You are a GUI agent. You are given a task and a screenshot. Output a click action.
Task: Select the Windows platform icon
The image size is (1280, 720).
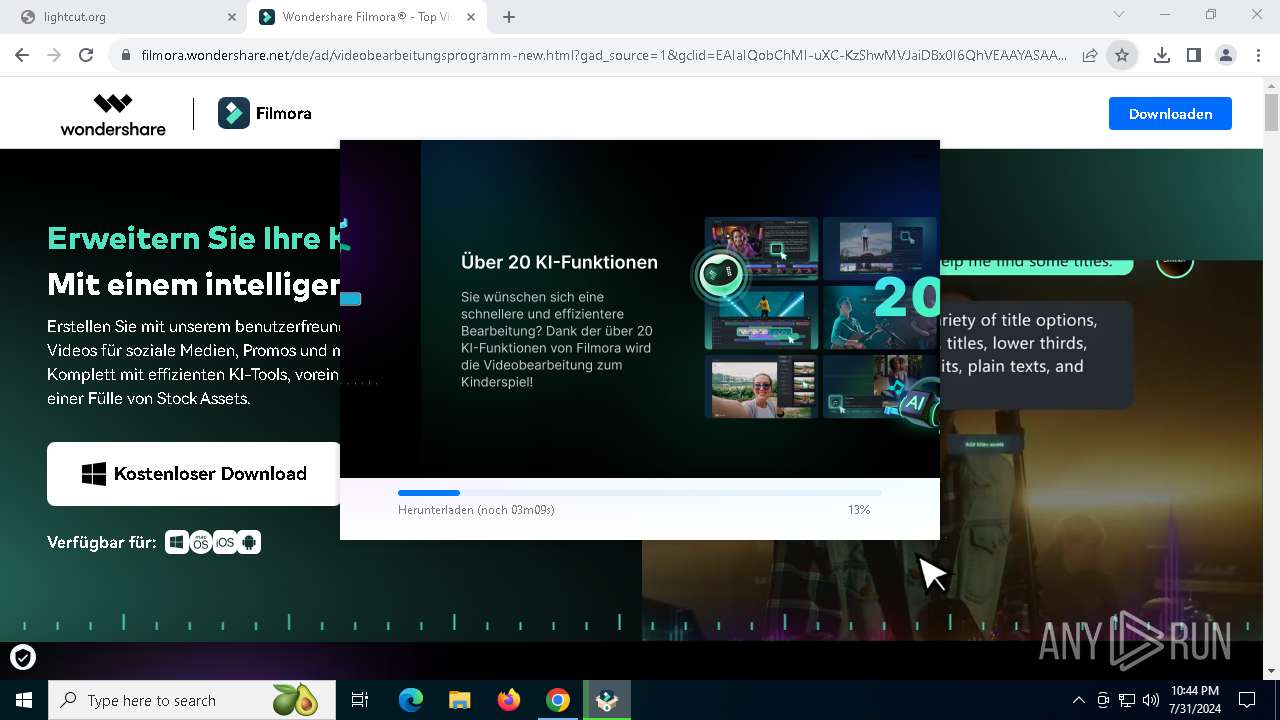(177, 542)
